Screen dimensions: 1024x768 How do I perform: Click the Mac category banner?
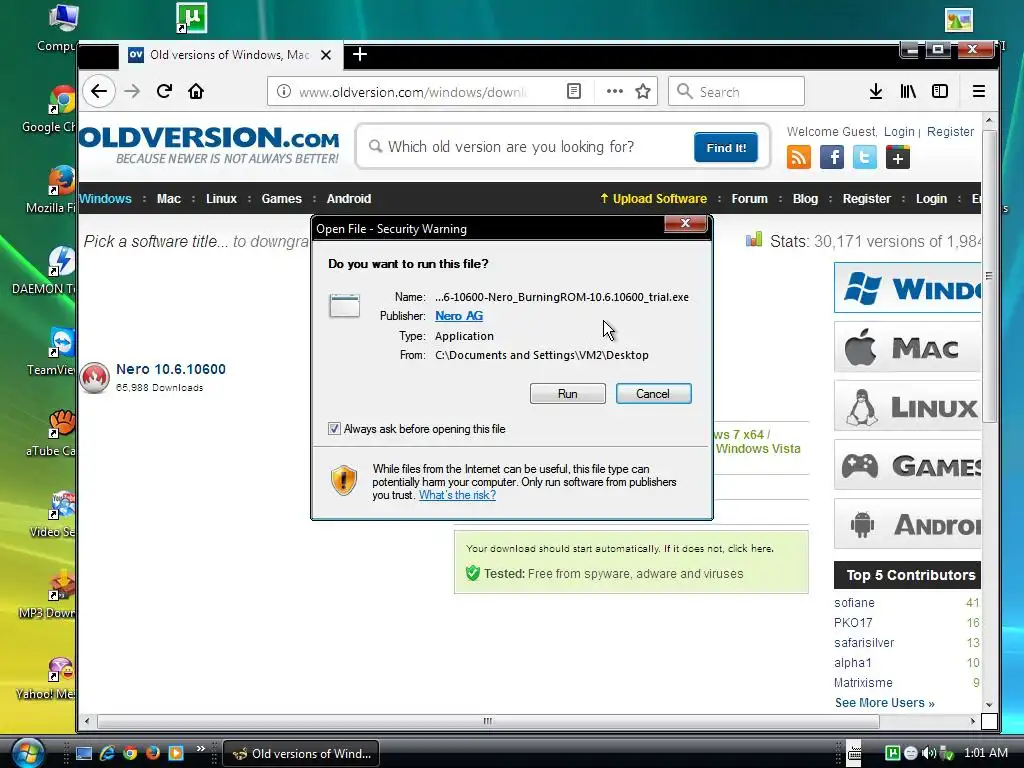pyautogui.click(x=907, y=347)
